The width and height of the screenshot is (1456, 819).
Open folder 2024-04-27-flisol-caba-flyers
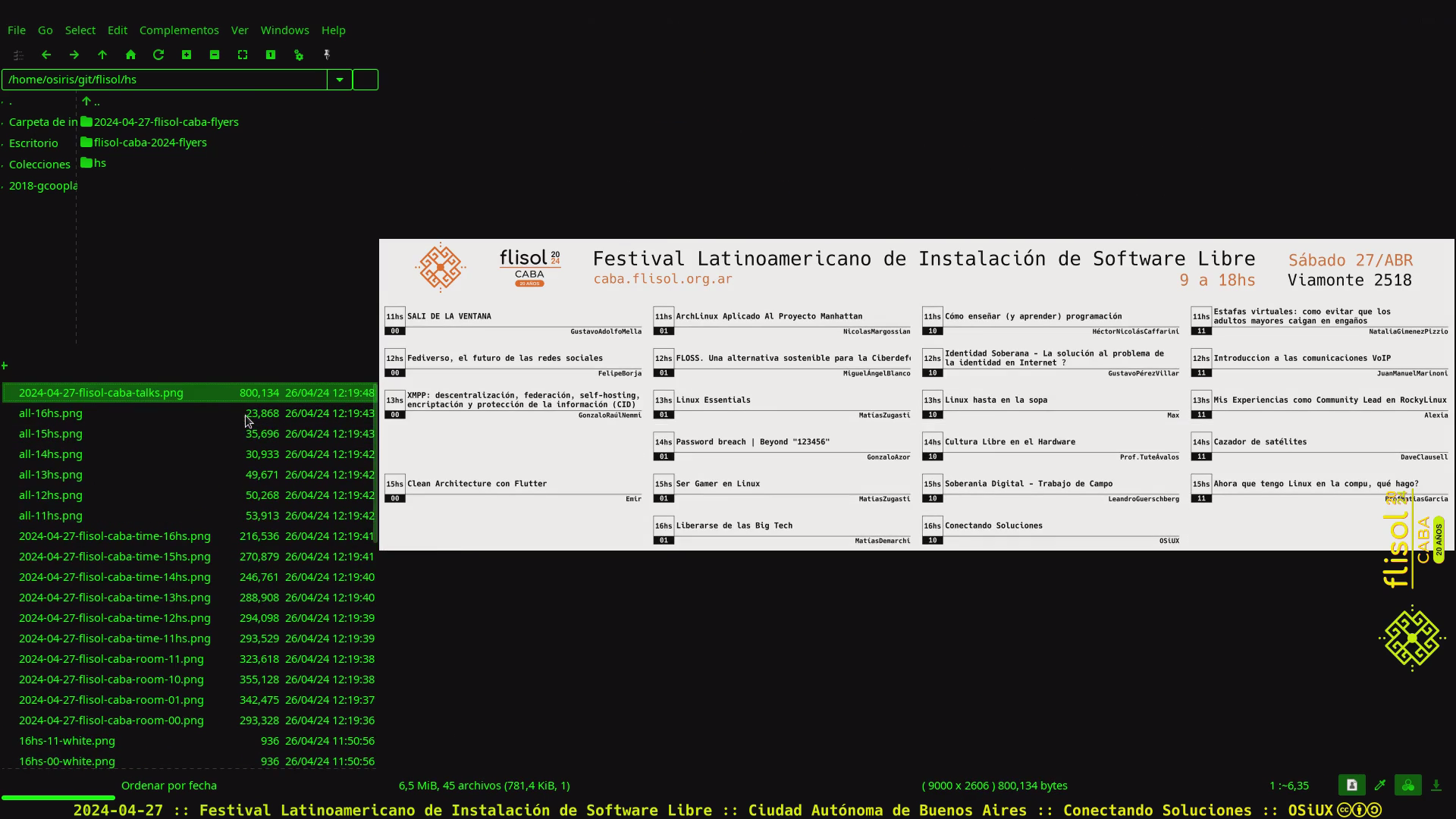(x=159, y=122)
